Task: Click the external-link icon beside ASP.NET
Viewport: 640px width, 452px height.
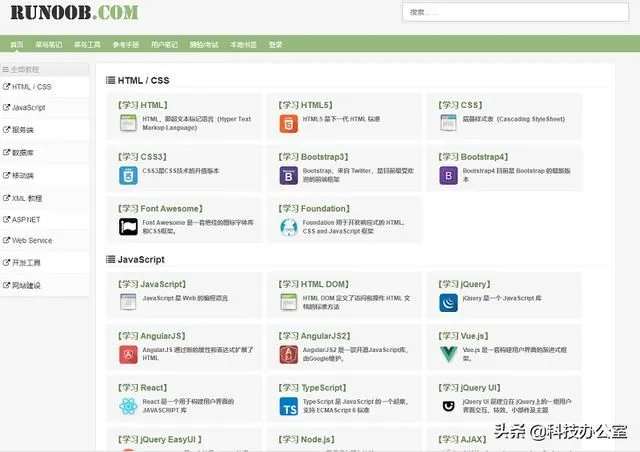Action: (x=6, y=219)
